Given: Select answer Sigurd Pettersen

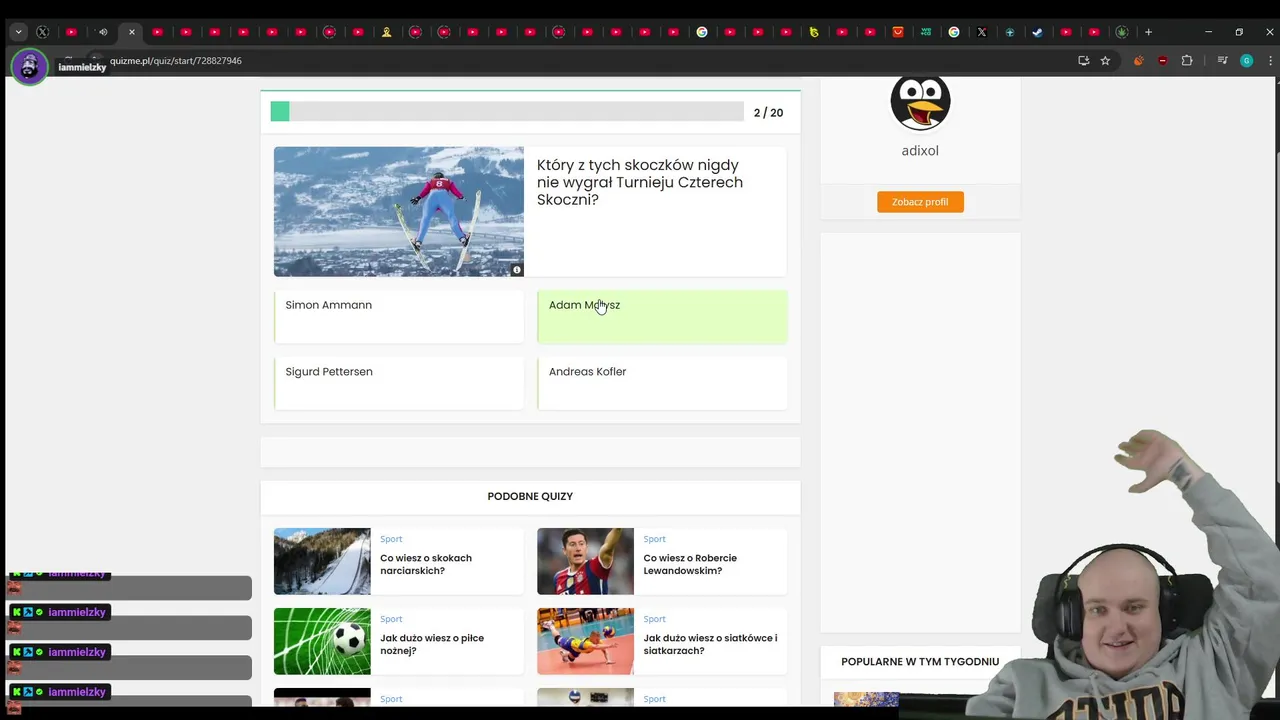Looking at the screenshot, I should click(398, 384).
